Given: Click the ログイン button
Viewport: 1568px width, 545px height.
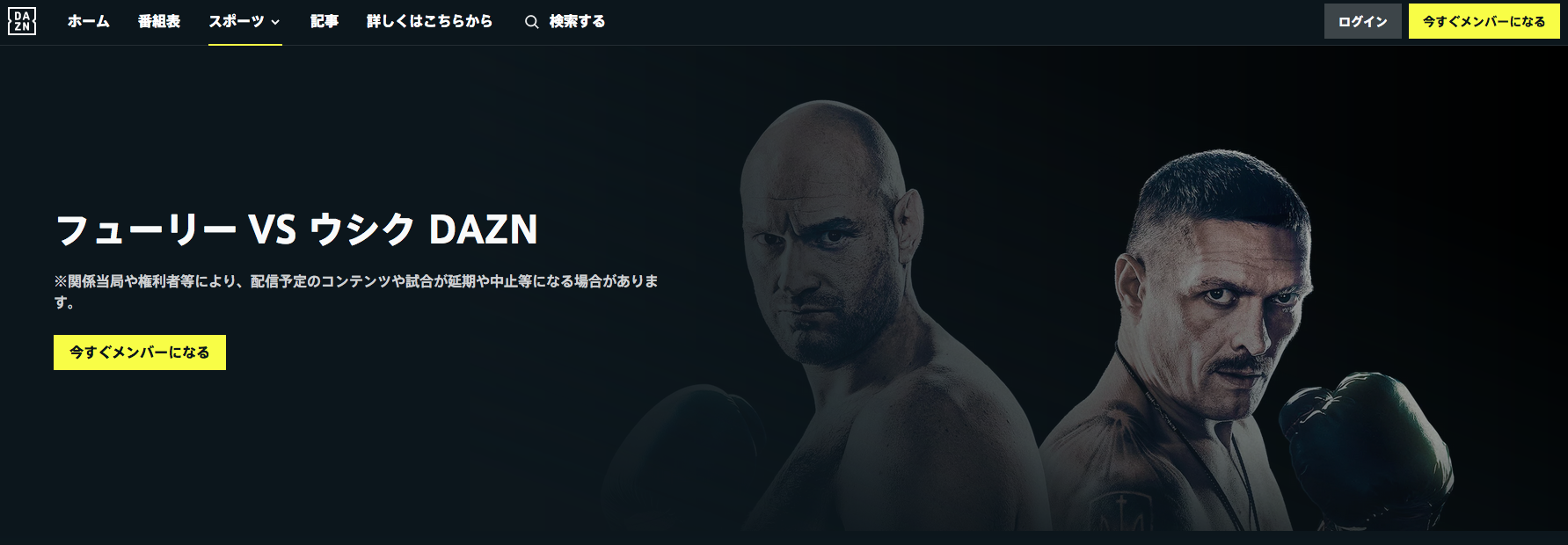Looking at the screenshot, I should 1363,21.
